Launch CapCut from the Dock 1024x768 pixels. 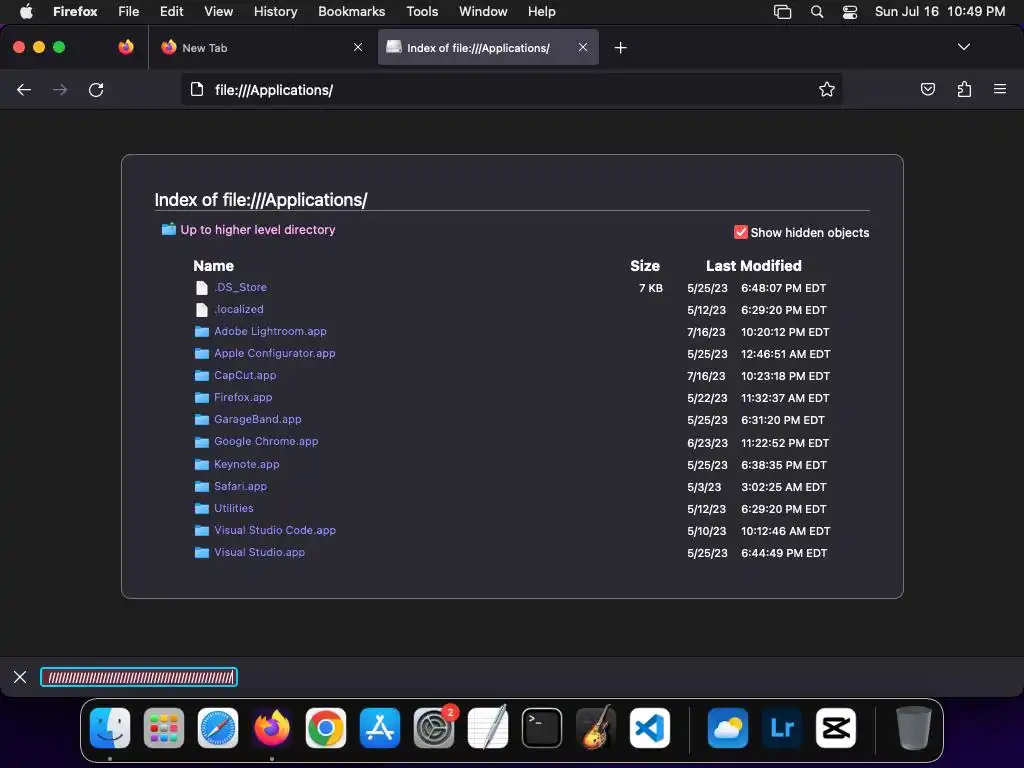836,728
